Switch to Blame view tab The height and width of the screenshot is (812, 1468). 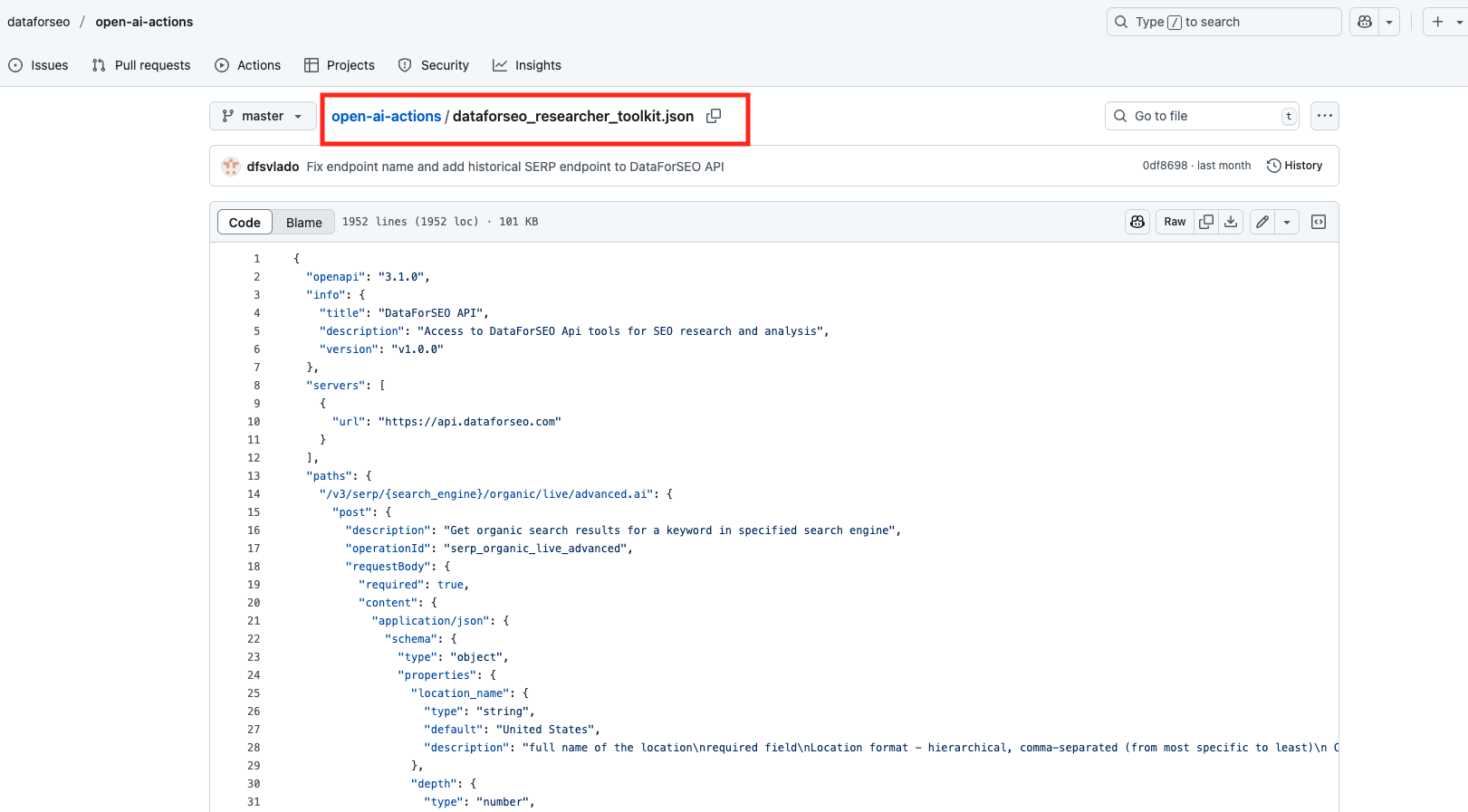[303, 222]
